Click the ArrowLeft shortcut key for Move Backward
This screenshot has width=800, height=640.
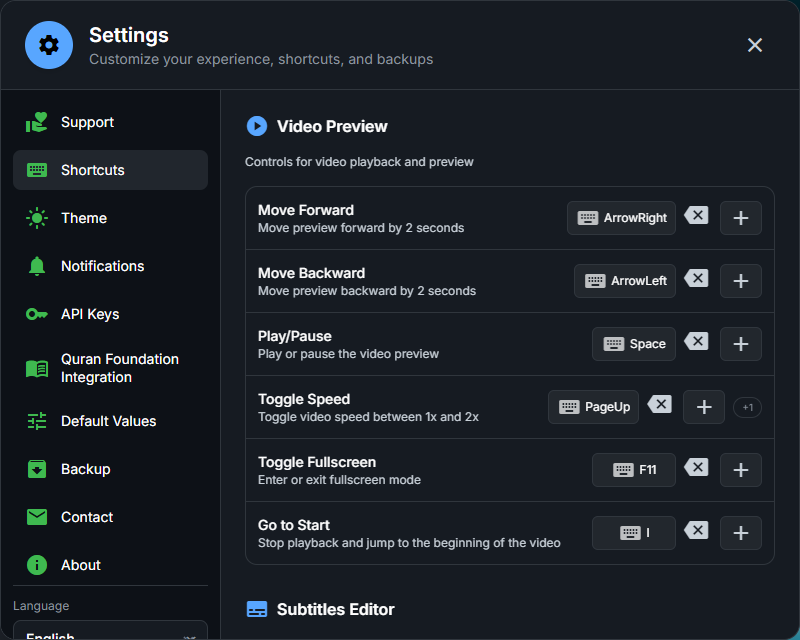tap(625, 281)
